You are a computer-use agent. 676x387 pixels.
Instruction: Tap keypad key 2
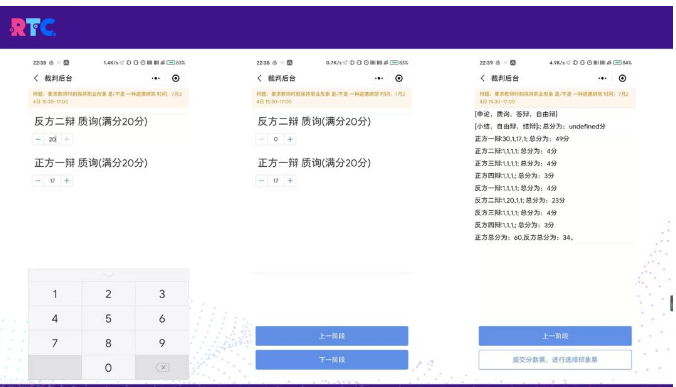[x=108, y=294]
